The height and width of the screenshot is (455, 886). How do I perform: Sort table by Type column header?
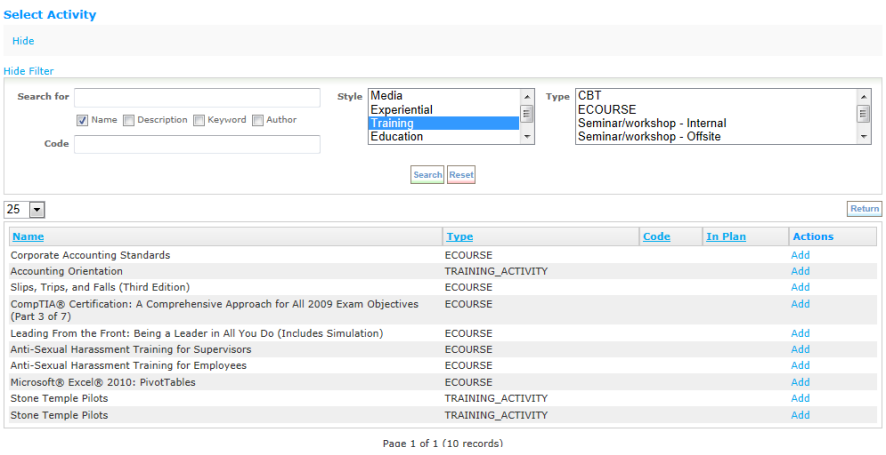[460, 237]
